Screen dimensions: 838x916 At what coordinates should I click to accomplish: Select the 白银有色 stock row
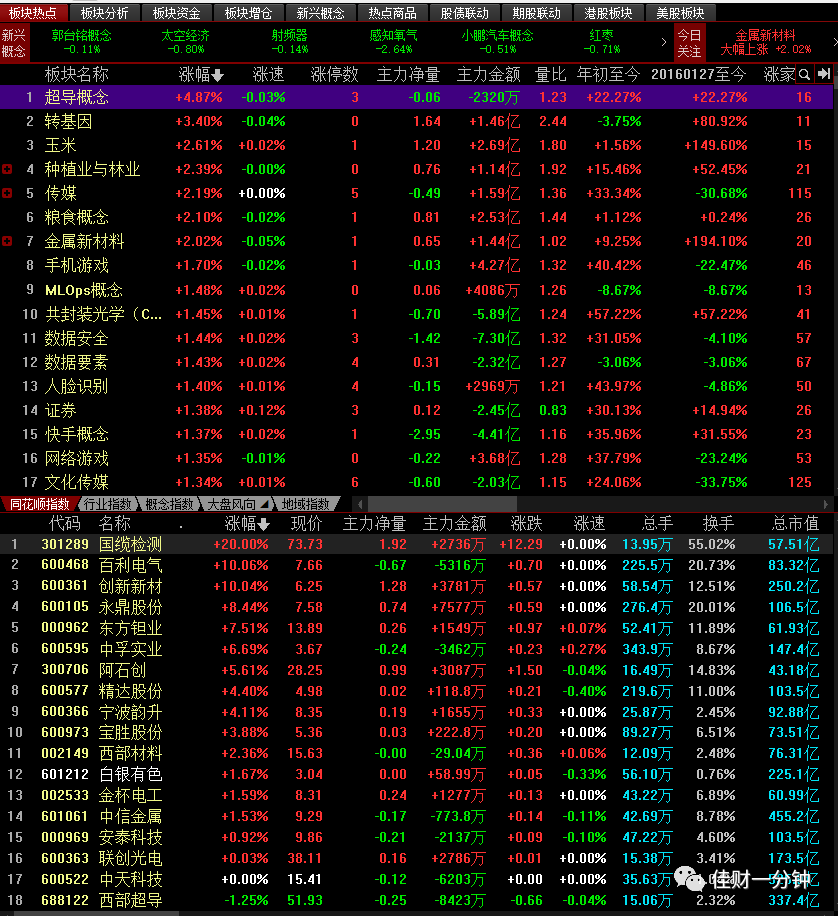[x=416, y=775]
